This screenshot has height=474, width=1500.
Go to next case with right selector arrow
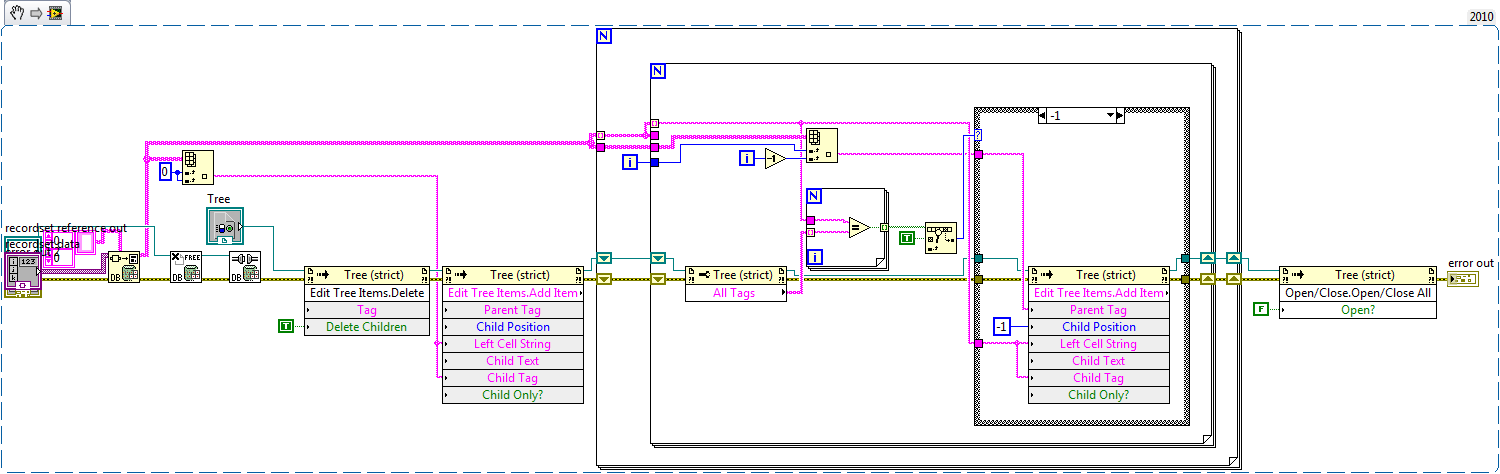click(x=1118, y=116)
